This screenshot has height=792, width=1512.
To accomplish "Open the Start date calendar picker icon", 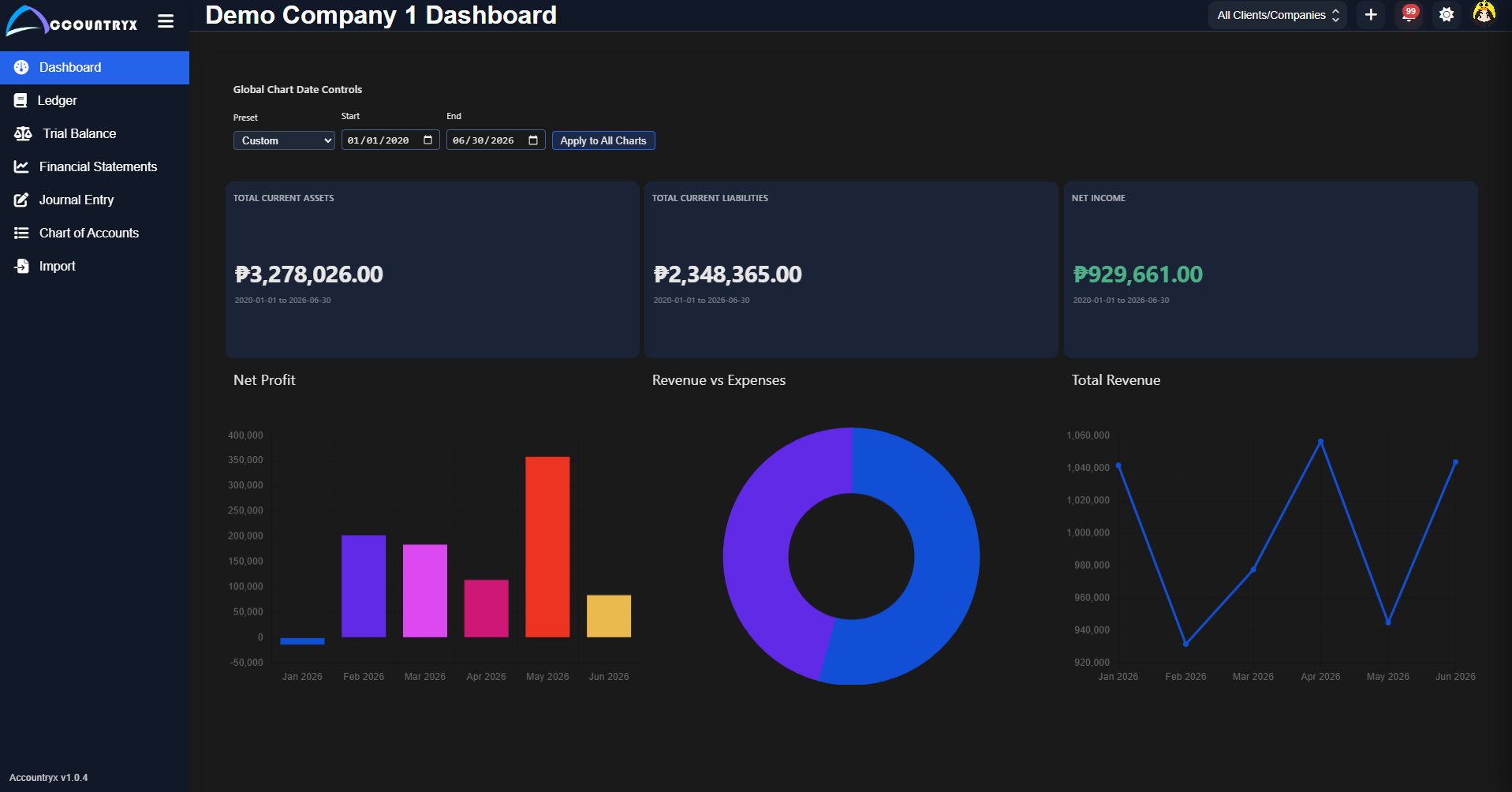I will pyautogui.click(x=428, y=140).
